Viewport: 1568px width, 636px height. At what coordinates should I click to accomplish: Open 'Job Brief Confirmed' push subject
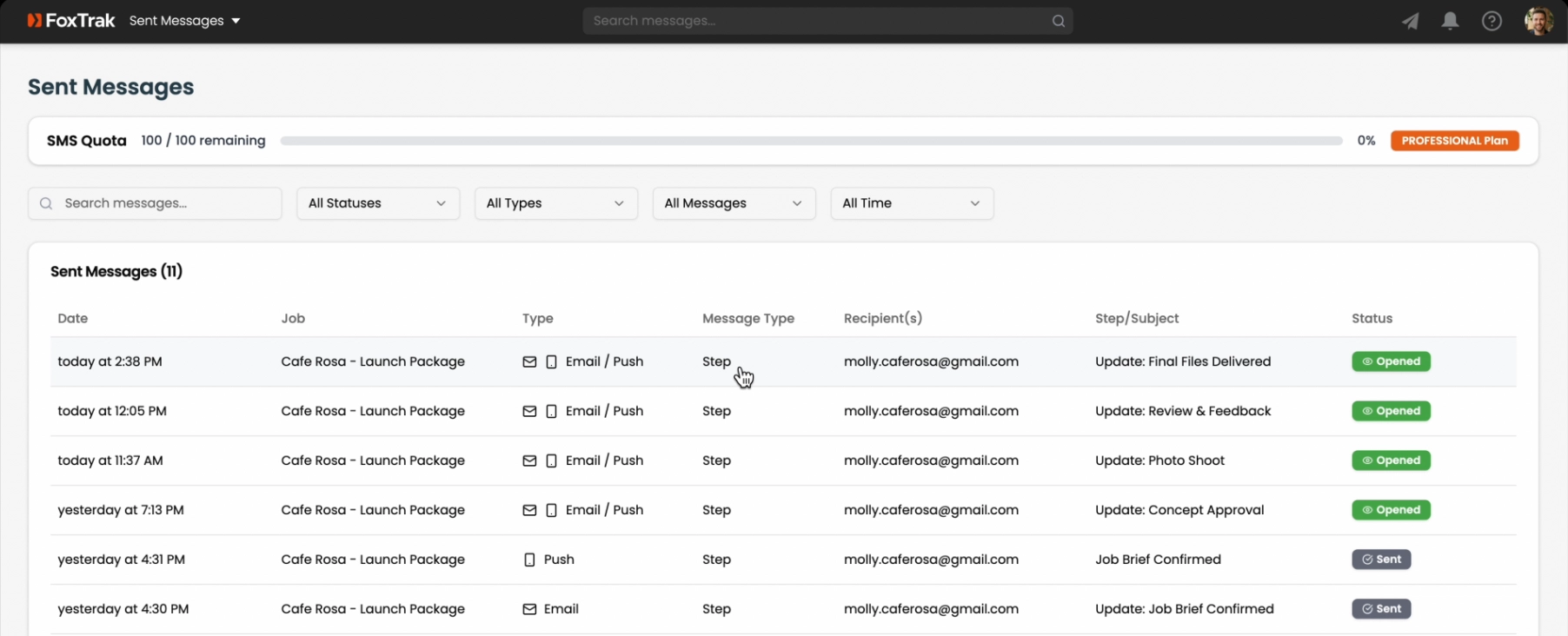pyautogui.click(x=1158, y=560)
